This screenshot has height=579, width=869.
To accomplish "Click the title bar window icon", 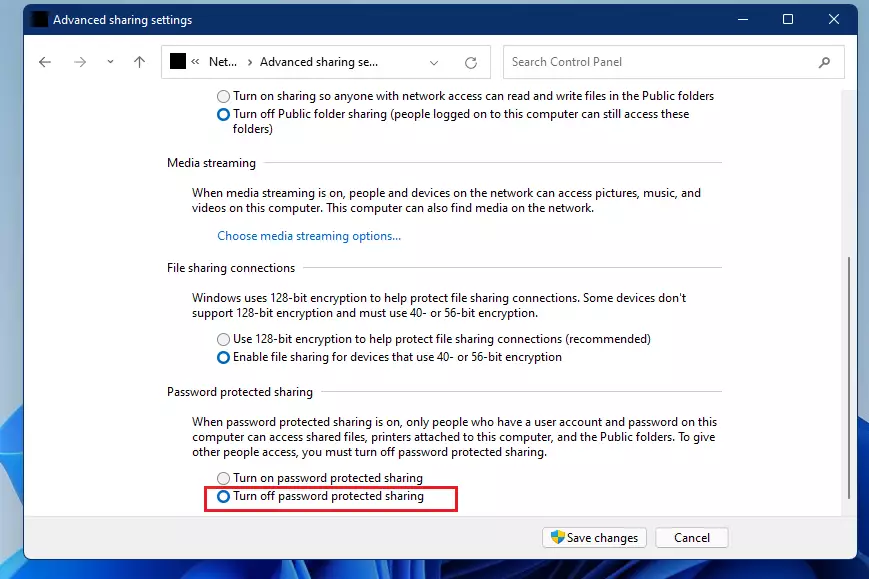I will click(x=39, y=19).
